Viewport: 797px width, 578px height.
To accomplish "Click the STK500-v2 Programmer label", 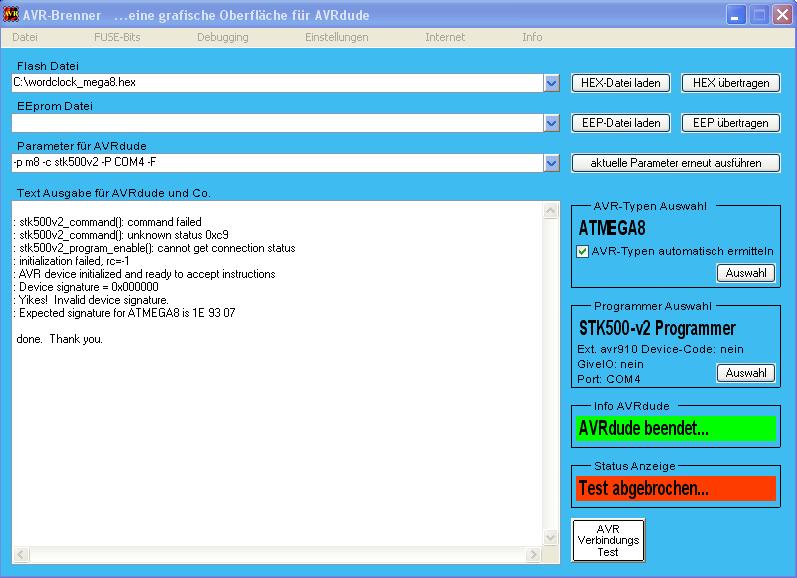I will [657, 328].
